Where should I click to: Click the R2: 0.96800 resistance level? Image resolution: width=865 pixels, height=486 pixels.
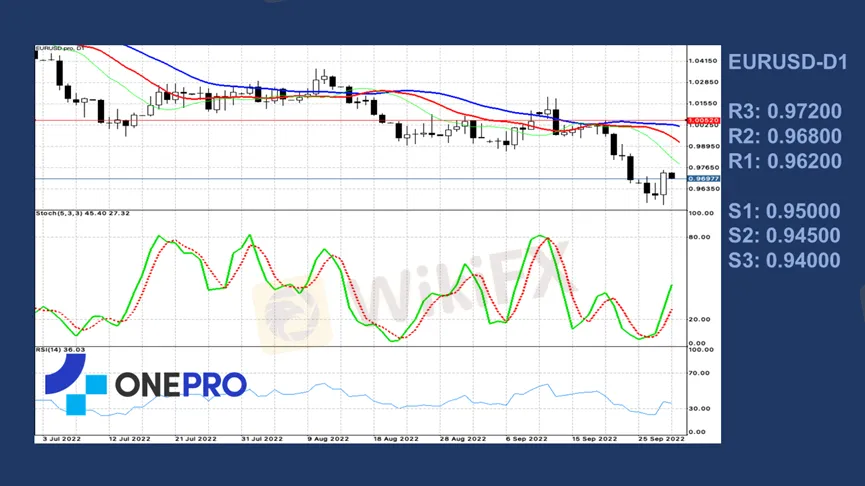784,136
